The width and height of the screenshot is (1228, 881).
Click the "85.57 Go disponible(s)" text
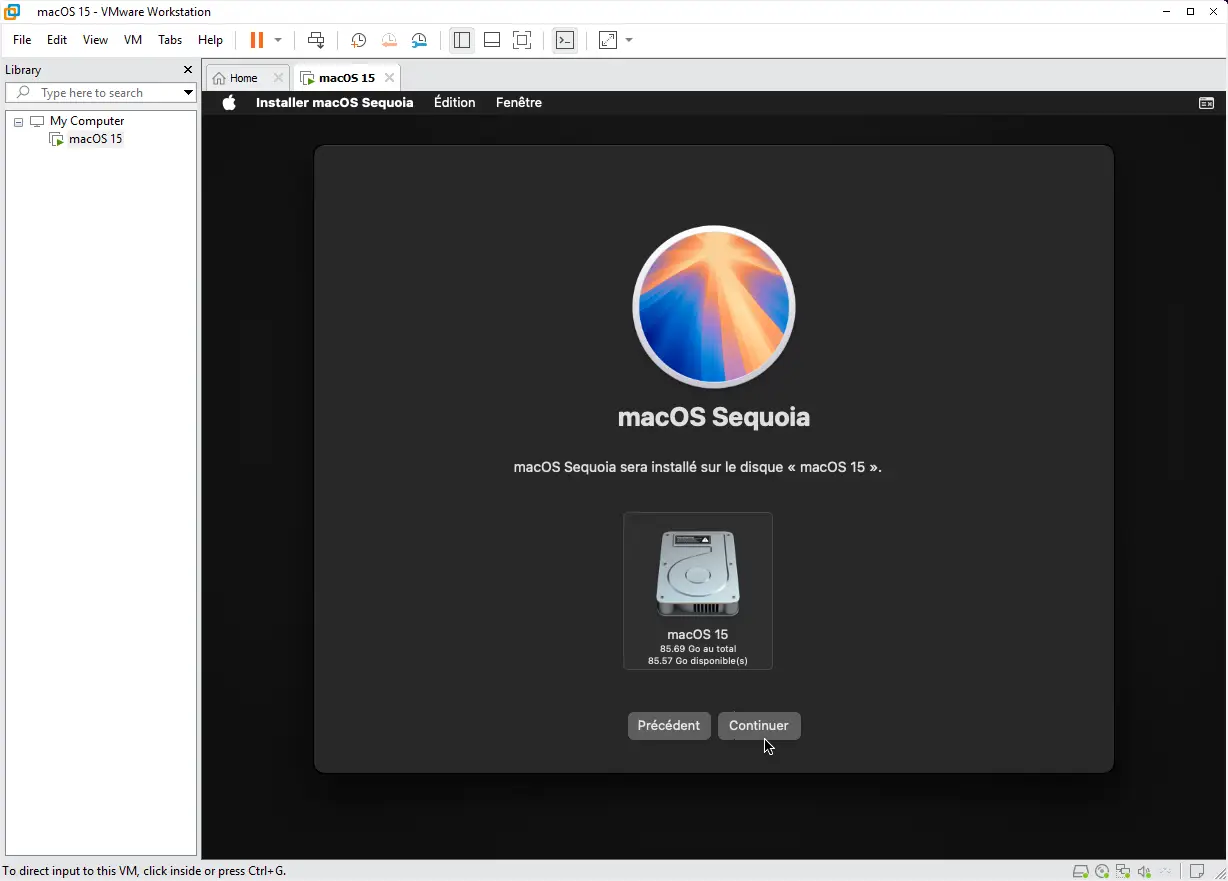point(698,661)
